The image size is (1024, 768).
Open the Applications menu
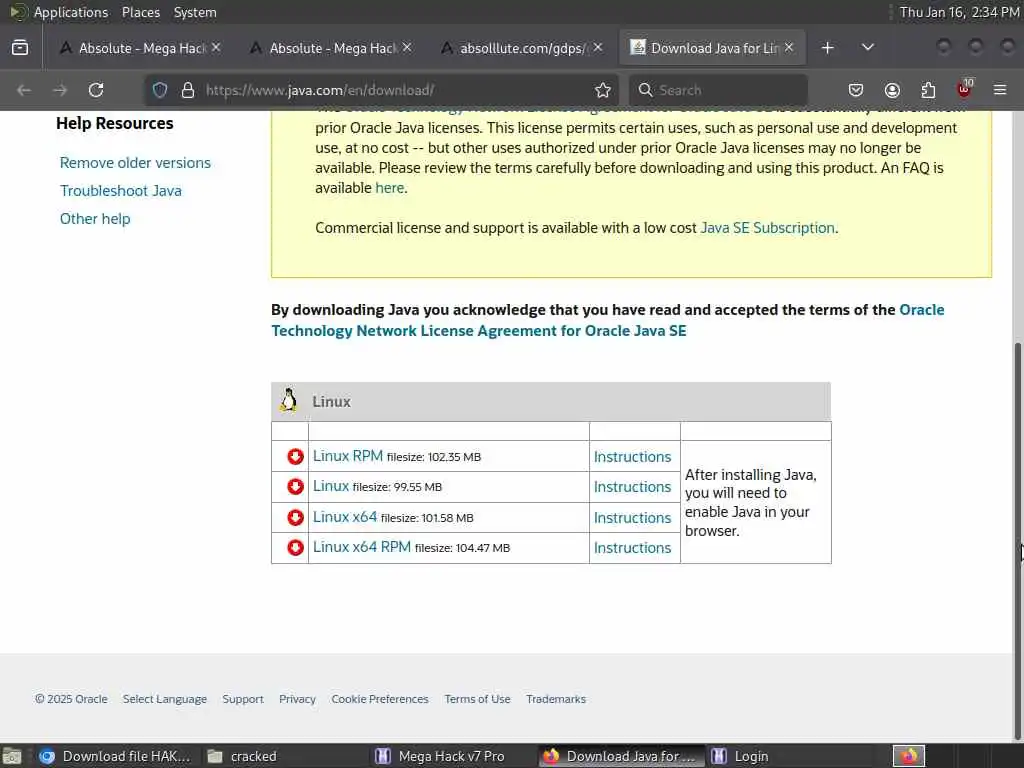pyautogui.click(x=71, y=12)
